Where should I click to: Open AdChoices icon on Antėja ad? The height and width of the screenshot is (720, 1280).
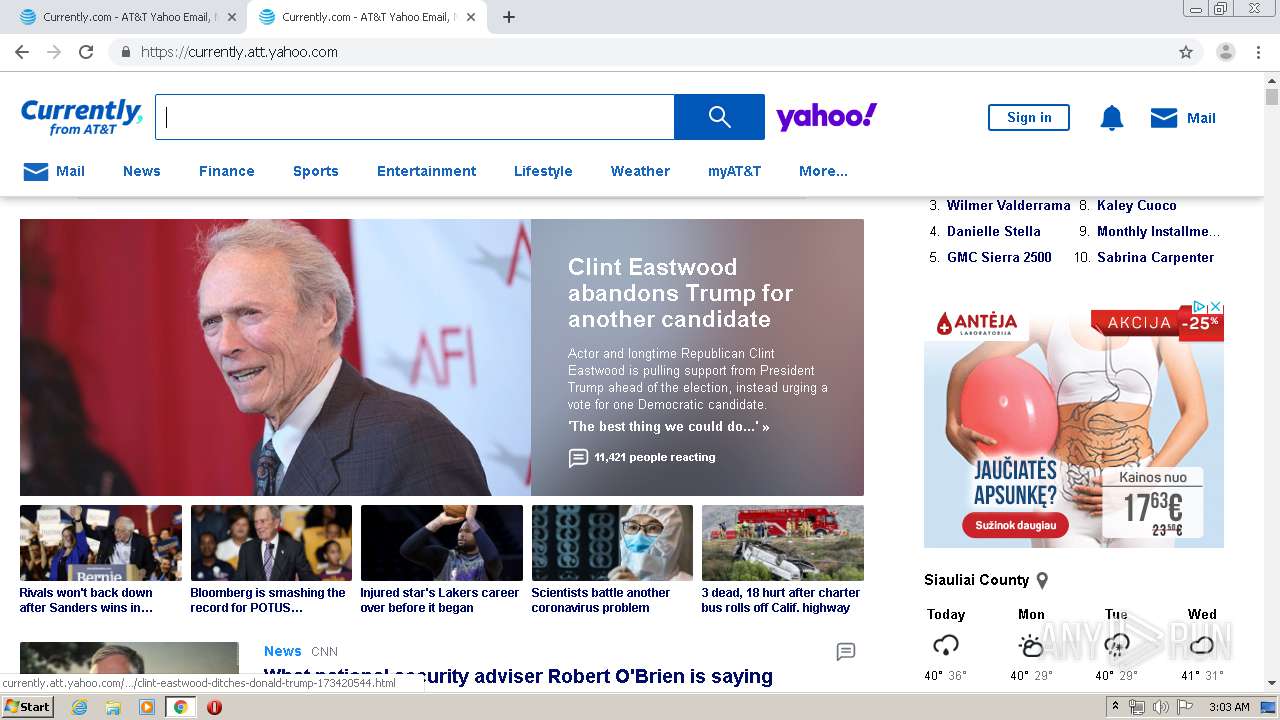pyautogui.click(x=1201, y=307)
